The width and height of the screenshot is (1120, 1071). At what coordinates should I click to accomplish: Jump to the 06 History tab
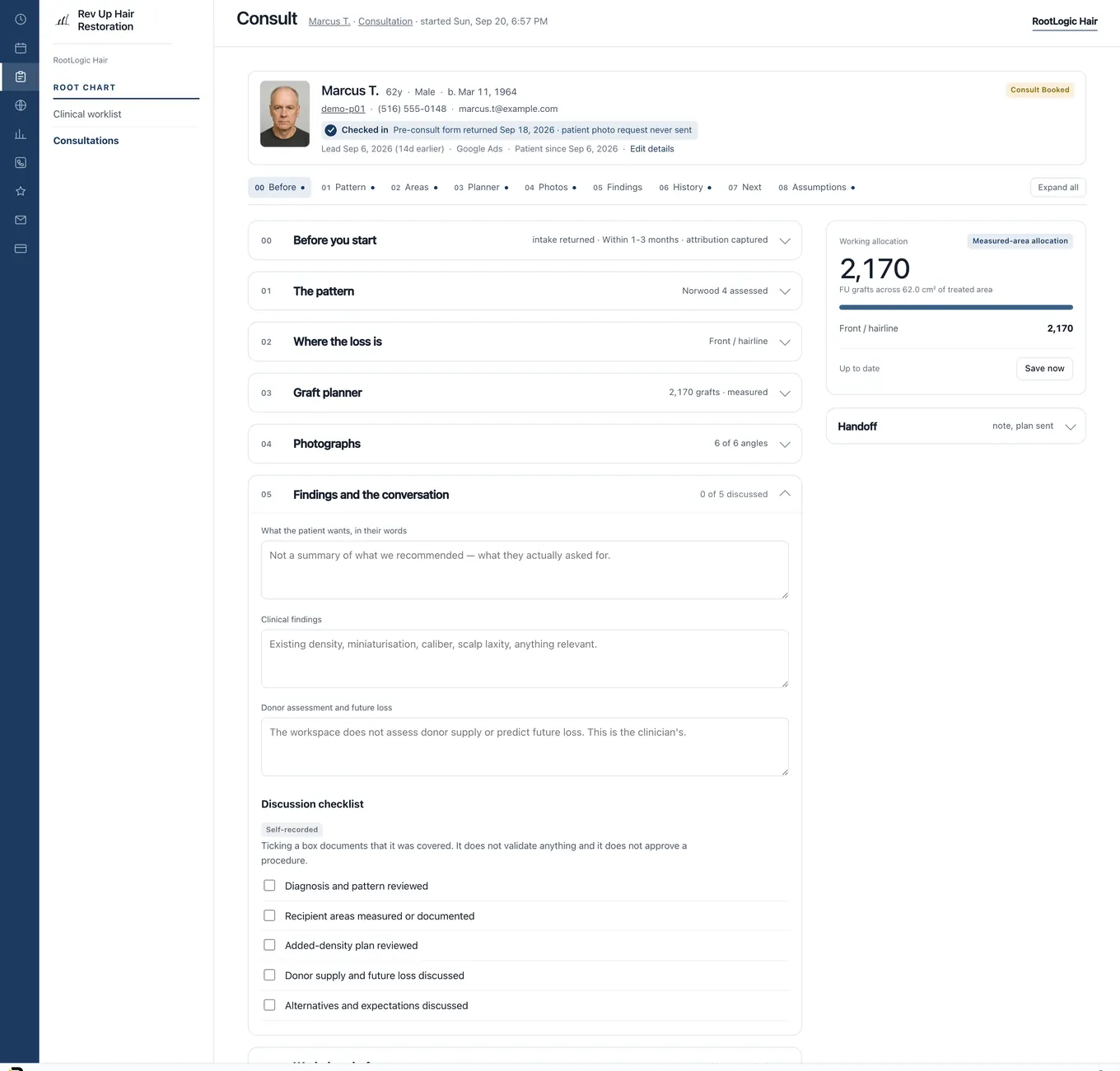click(685, 188)
